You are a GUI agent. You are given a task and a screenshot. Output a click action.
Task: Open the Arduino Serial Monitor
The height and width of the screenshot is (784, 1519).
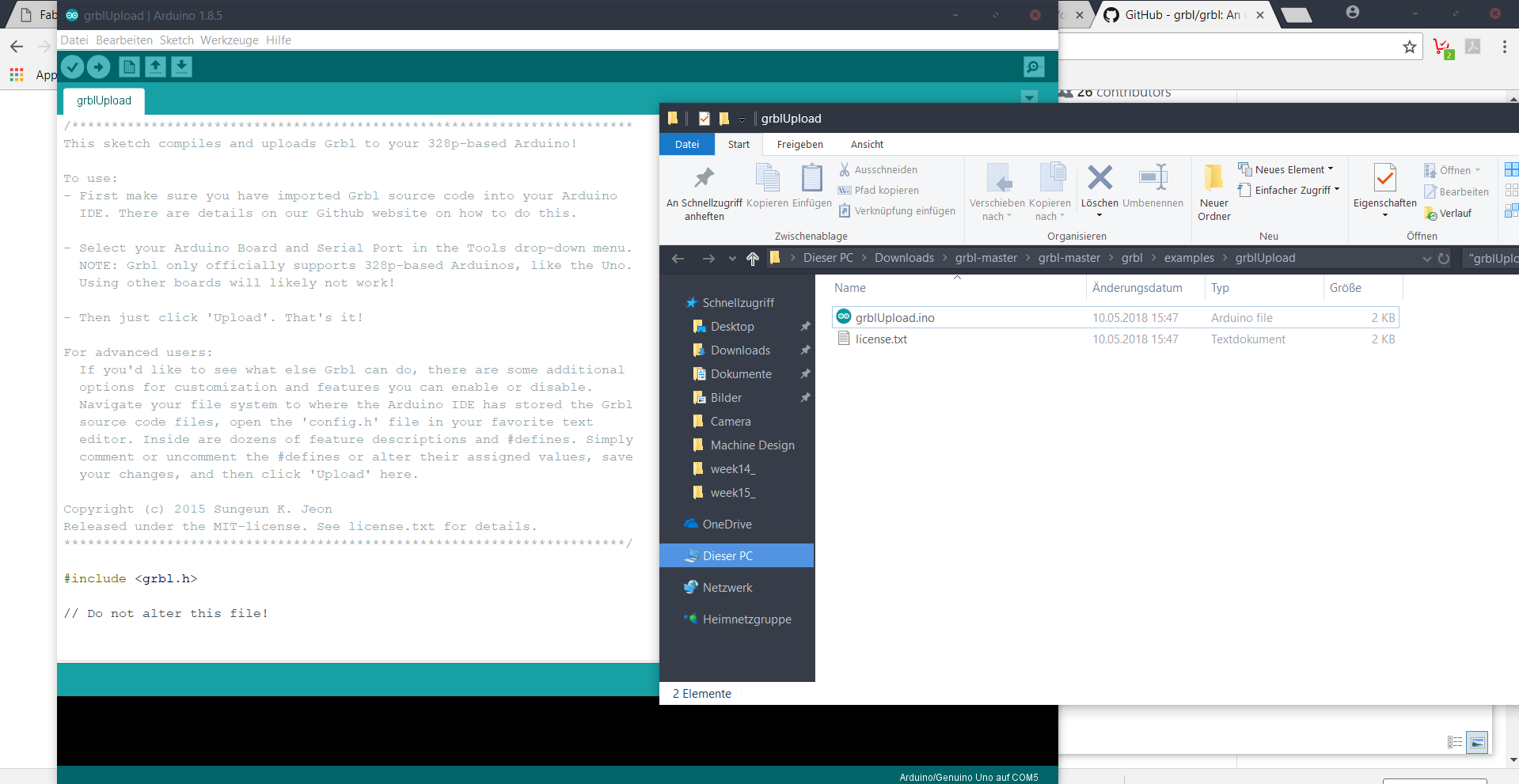pyautogui.click(x=1034, y=67)
